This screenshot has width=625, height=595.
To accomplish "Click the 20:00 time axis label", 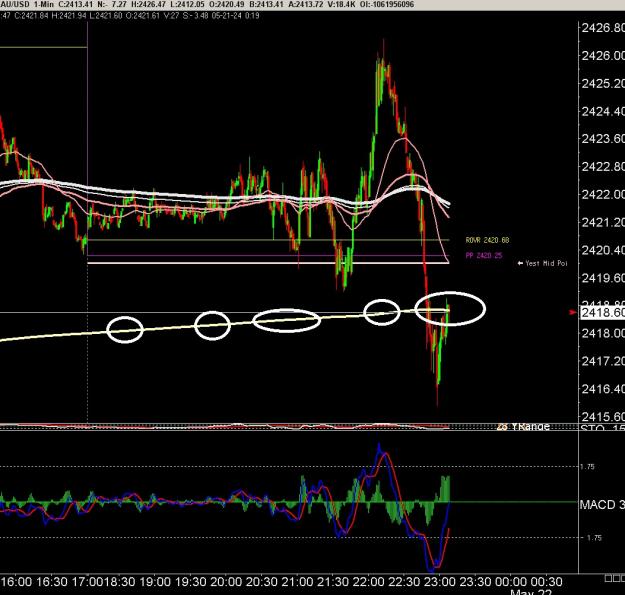I will (x=226, y=582).
